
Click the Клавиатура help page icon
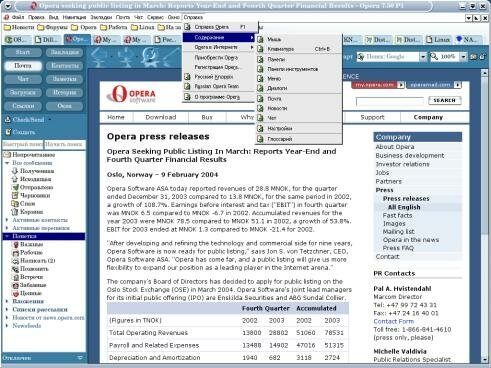pos(260,49)
